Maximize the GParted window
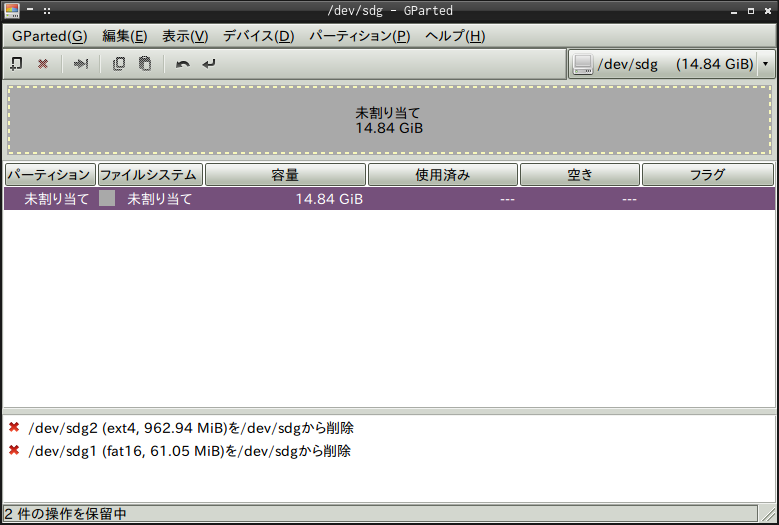This screenshot has height=525, width=779. pyautogui.click(x=751, y=11)
